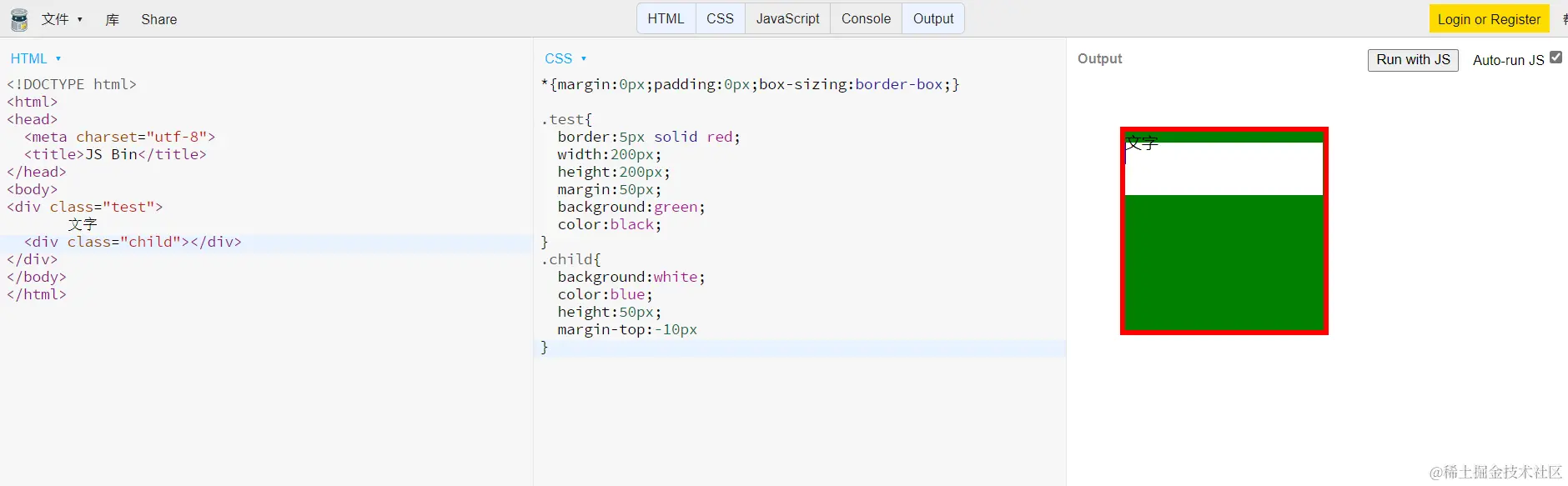Click the box-sizing:border-box CSS rule line
This screenshot has height=486, width=1568.
751,84
